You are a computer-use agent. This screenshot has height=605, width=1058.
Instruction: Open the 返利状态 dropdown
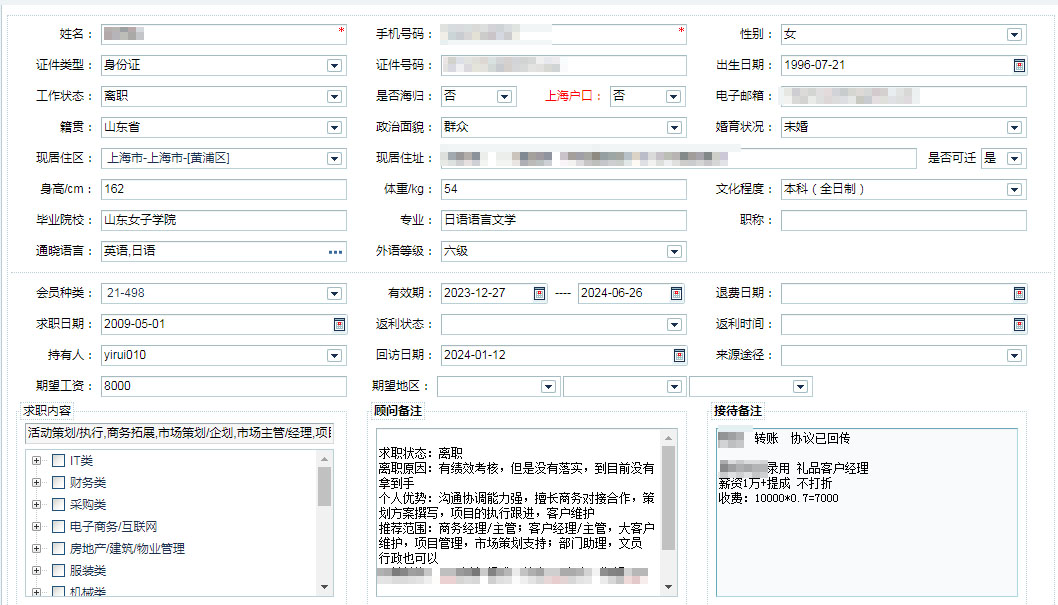tap(674, 324)
